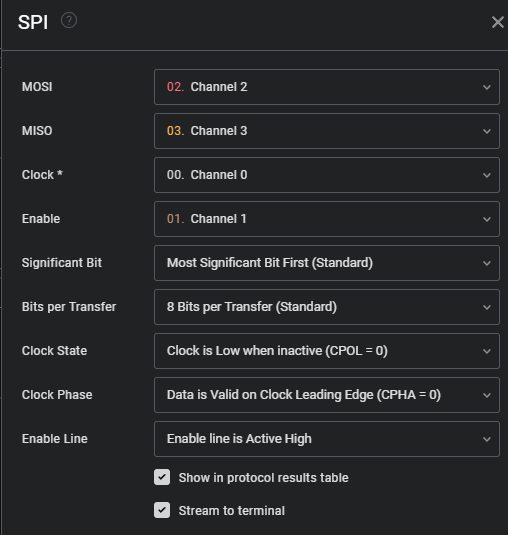
Task: Close the SPI analyzer settings panel
Action: click(x=498, y=22)
